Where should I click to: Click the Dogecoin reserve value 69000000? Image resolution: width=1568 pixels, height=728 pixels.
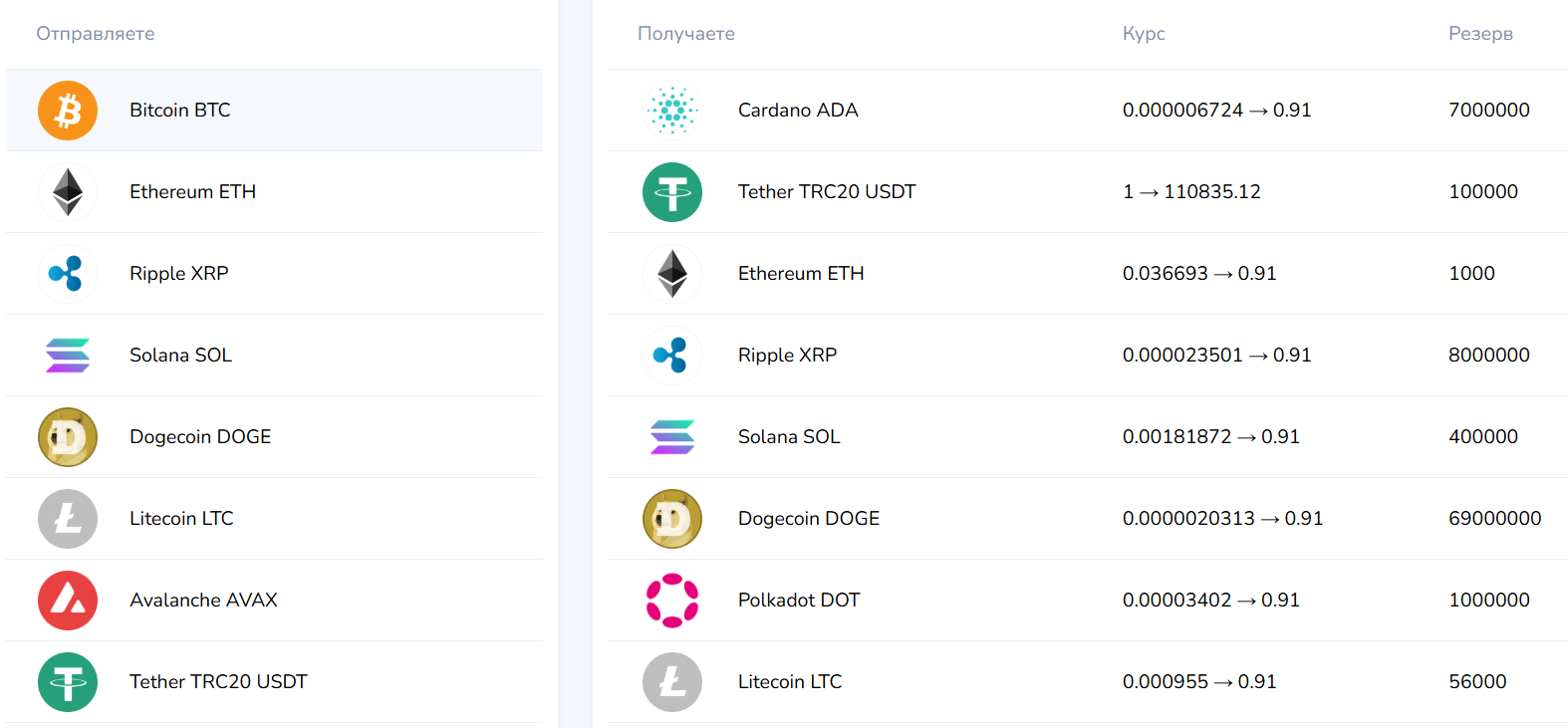point(1494,519)
